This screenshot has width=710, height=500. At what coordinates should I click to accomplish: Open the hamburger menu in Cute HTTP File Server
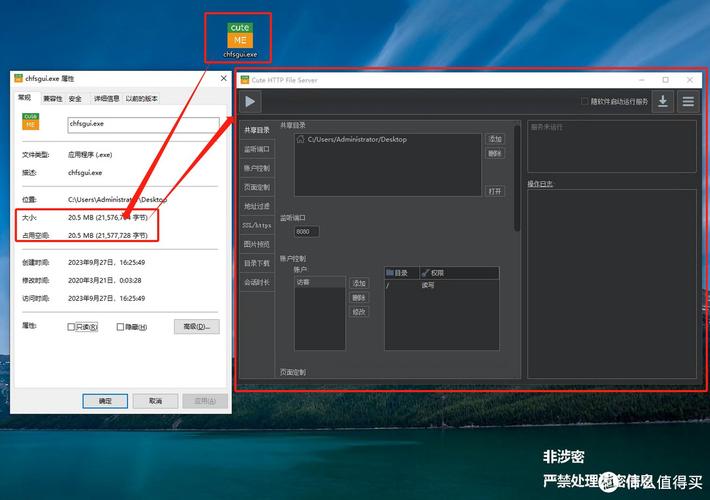tap(688, 101)
